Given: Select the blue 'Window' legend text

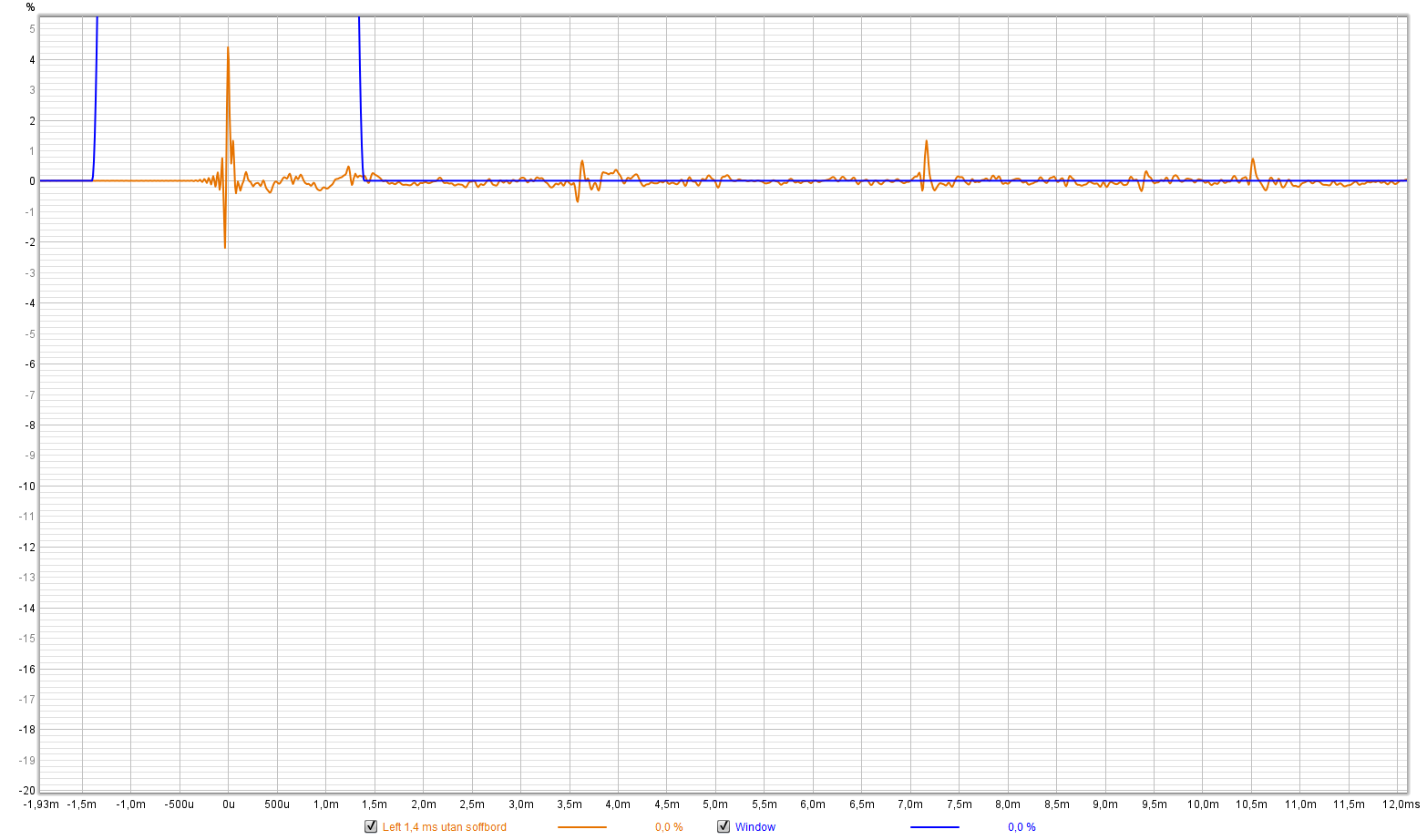Looking at the screenshot, I should 755,827.
